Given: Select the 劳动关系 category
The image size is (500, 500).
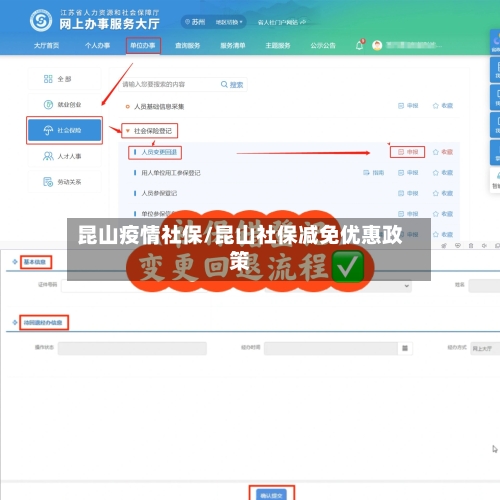Looking at the screenshot, I should click(64, 182).
